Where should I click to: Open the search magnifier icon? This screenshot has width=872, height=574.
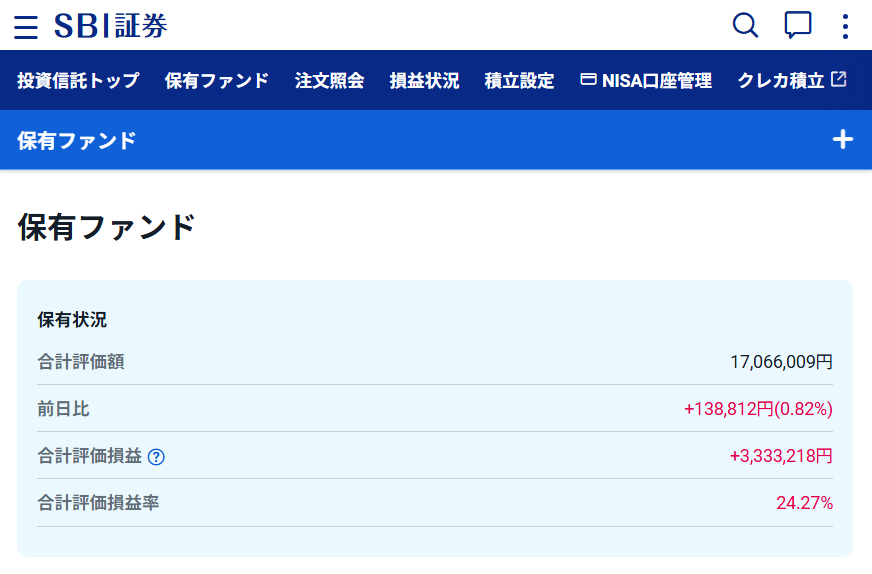(745, 26)
